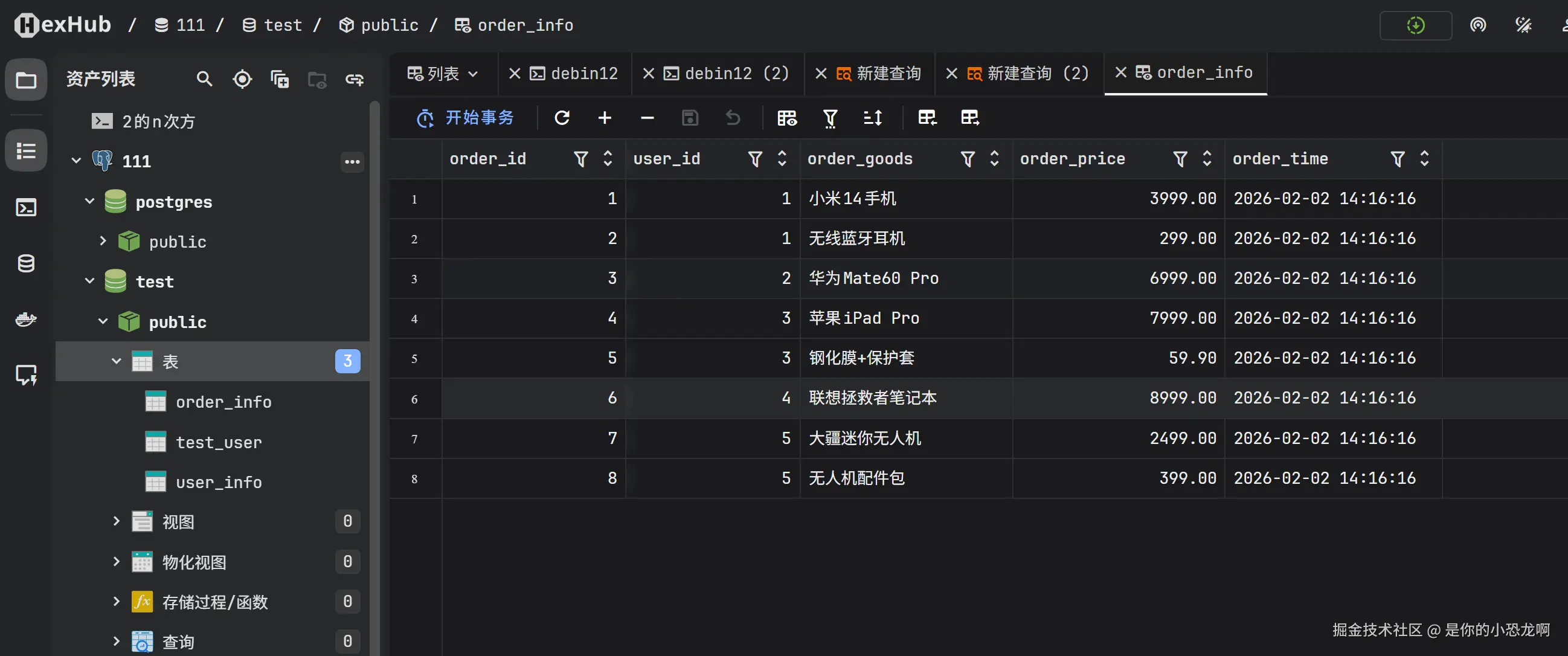
Task: Open the Docker whale icon in sidebar
Action: (x=25, y=319)
